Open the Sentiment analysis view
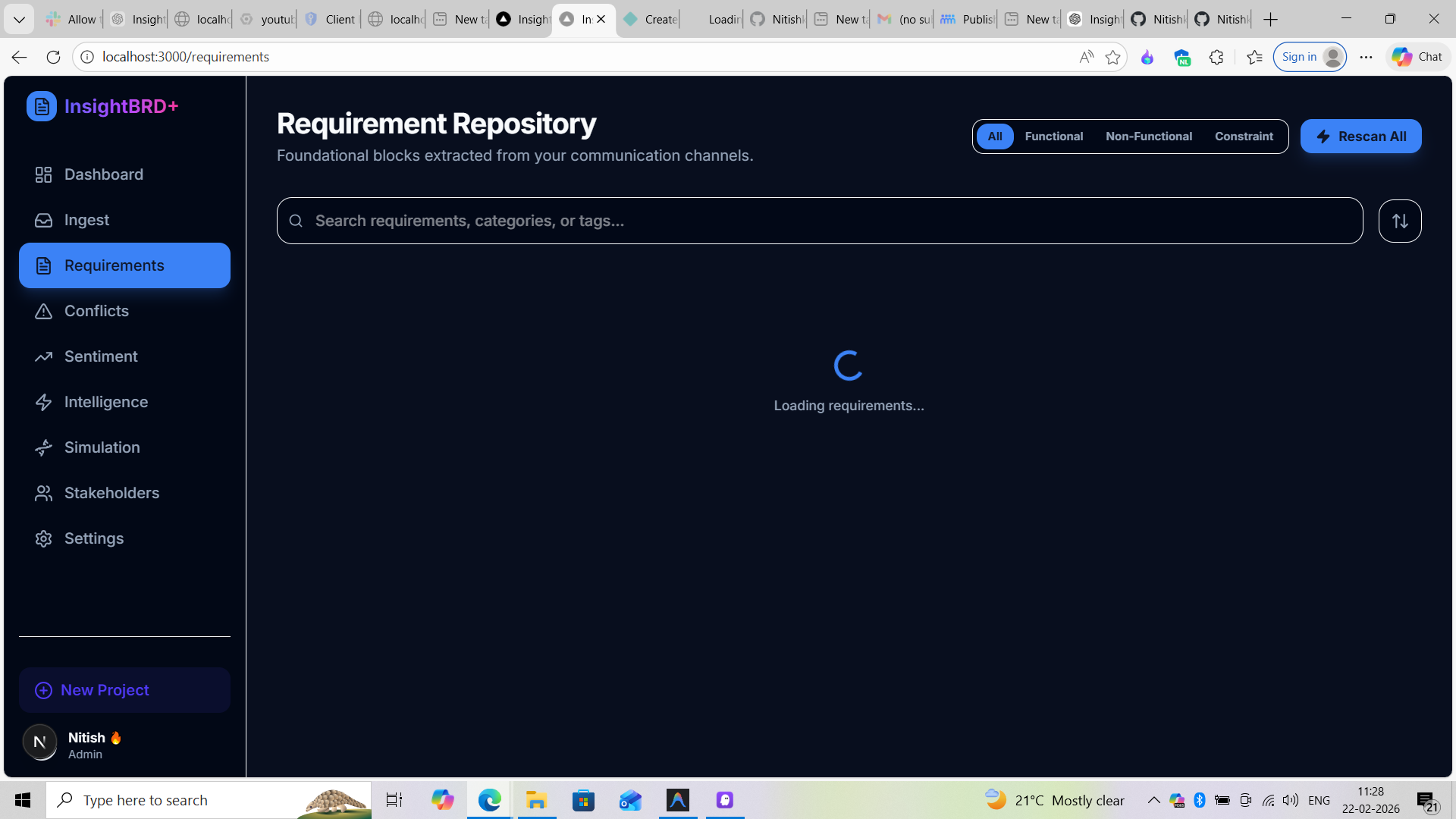The width and height of the screenshot is (1456, 819). (x=101, y=356)
